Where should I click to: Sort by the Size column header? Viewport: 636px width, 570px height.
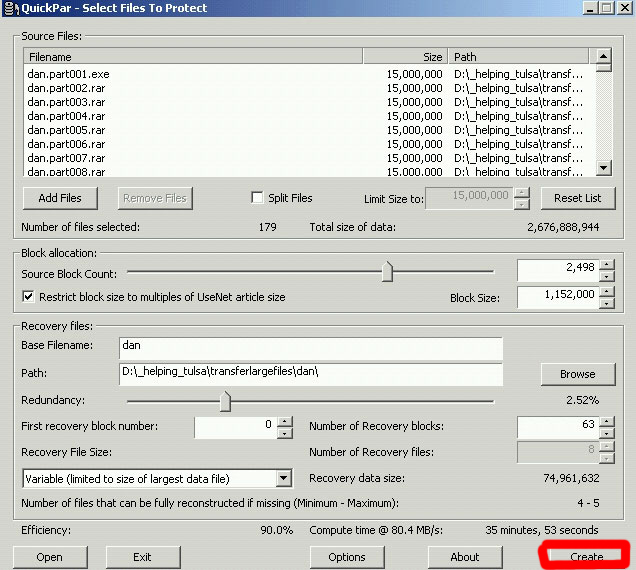tap(406, 56)
